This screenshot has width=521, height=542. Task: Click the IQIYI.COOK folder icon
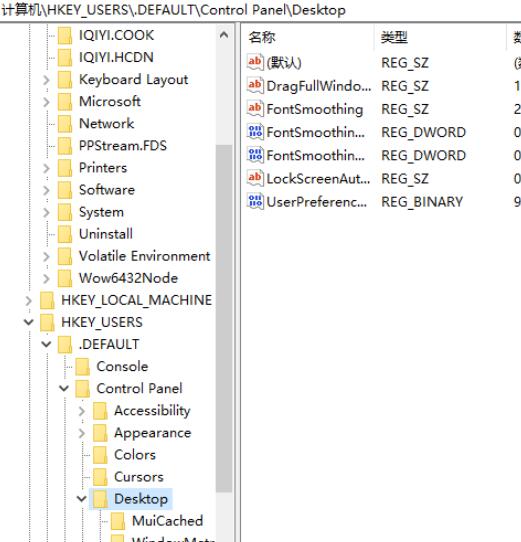point(65,36)
